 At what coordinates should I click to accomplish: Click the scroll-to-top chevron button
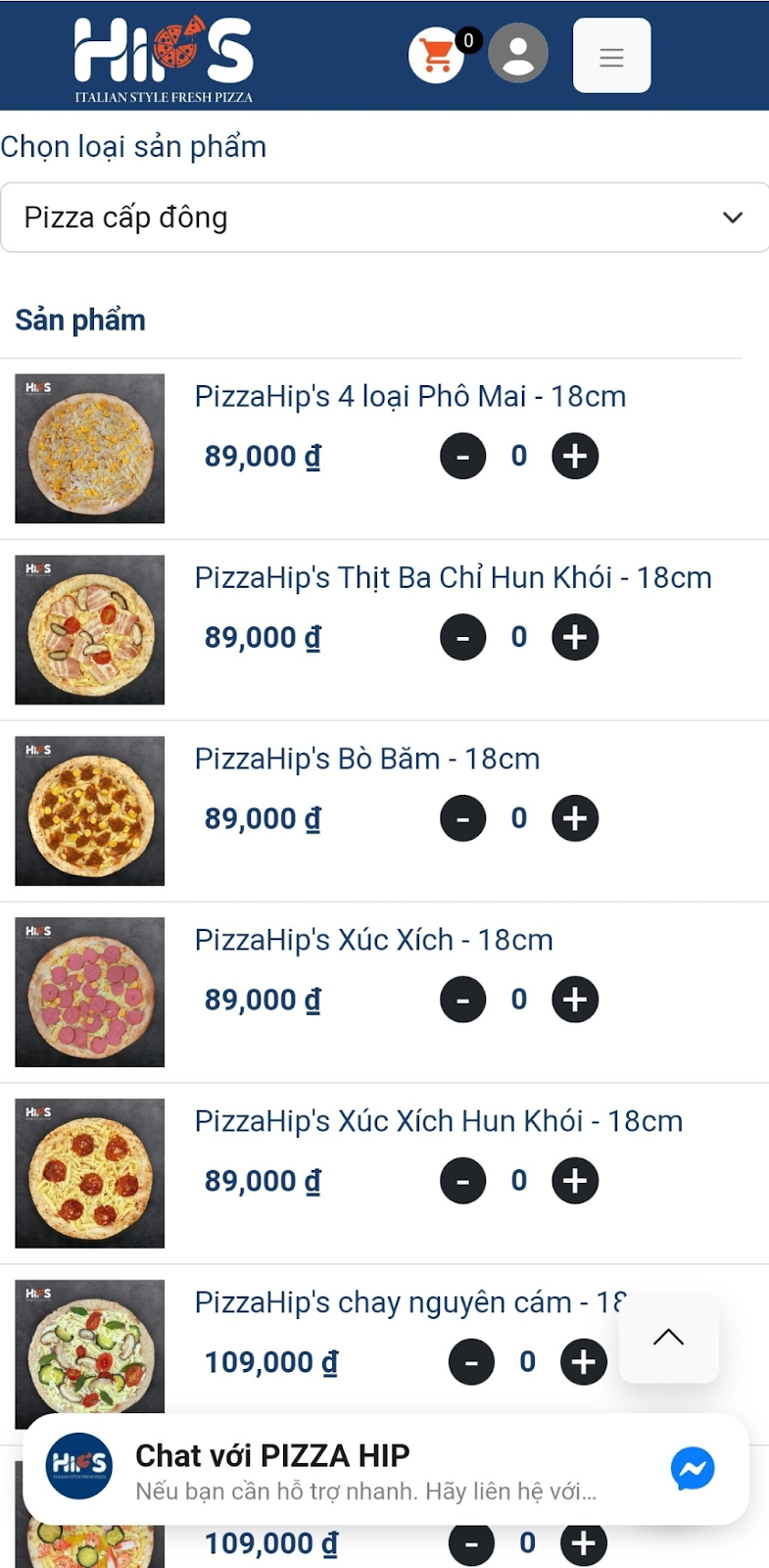[669, 1337]
